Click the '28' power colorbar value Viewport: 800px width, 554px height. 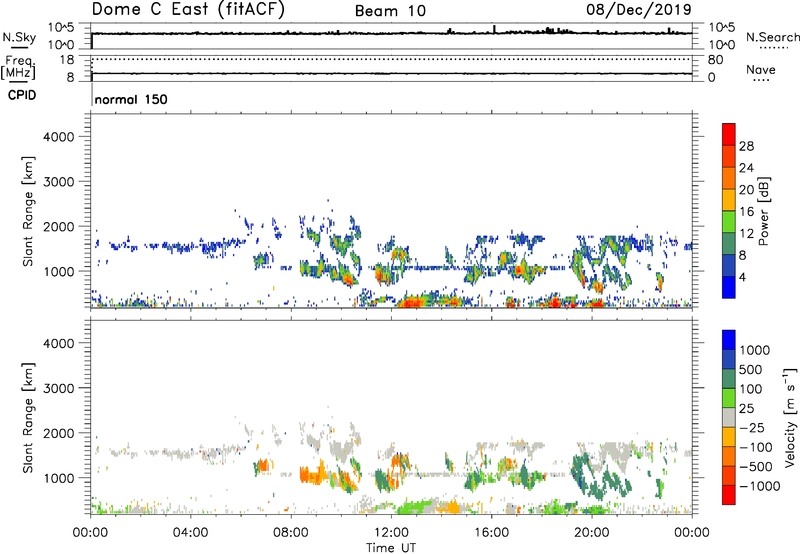[746, 146]
